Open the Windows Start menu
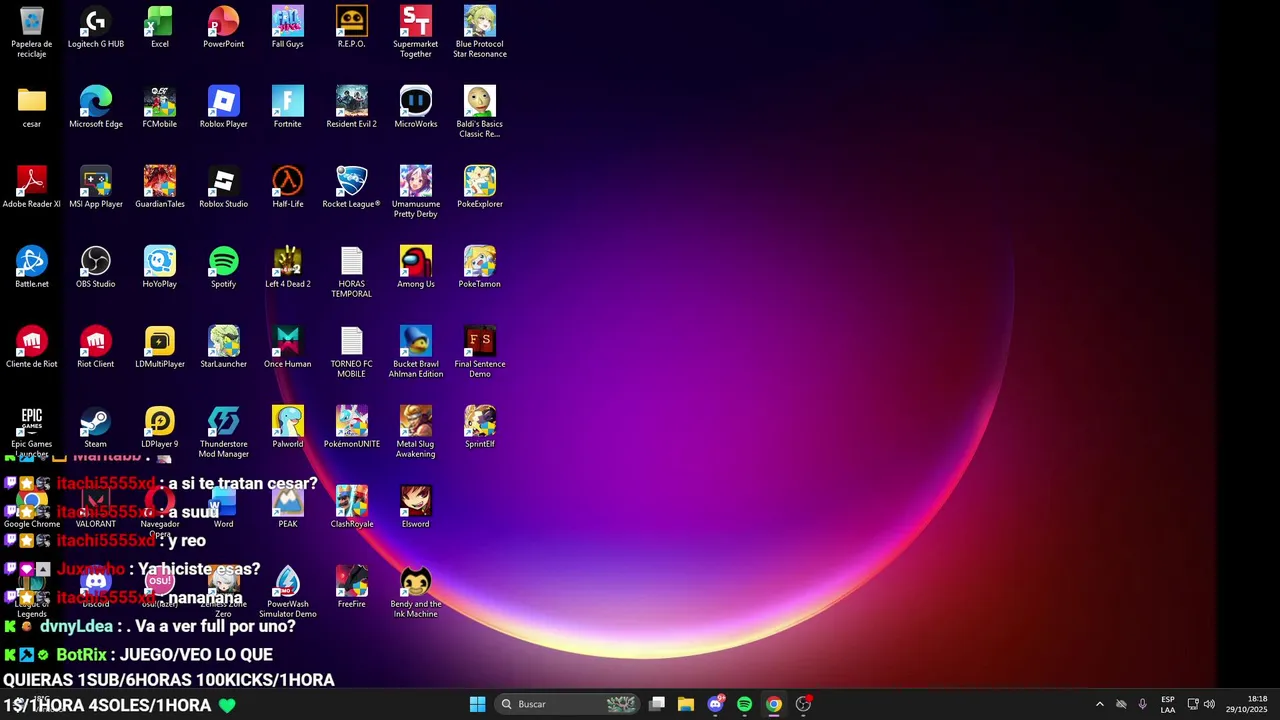This screenshot has height=720, width=1280. pos(478,704)
